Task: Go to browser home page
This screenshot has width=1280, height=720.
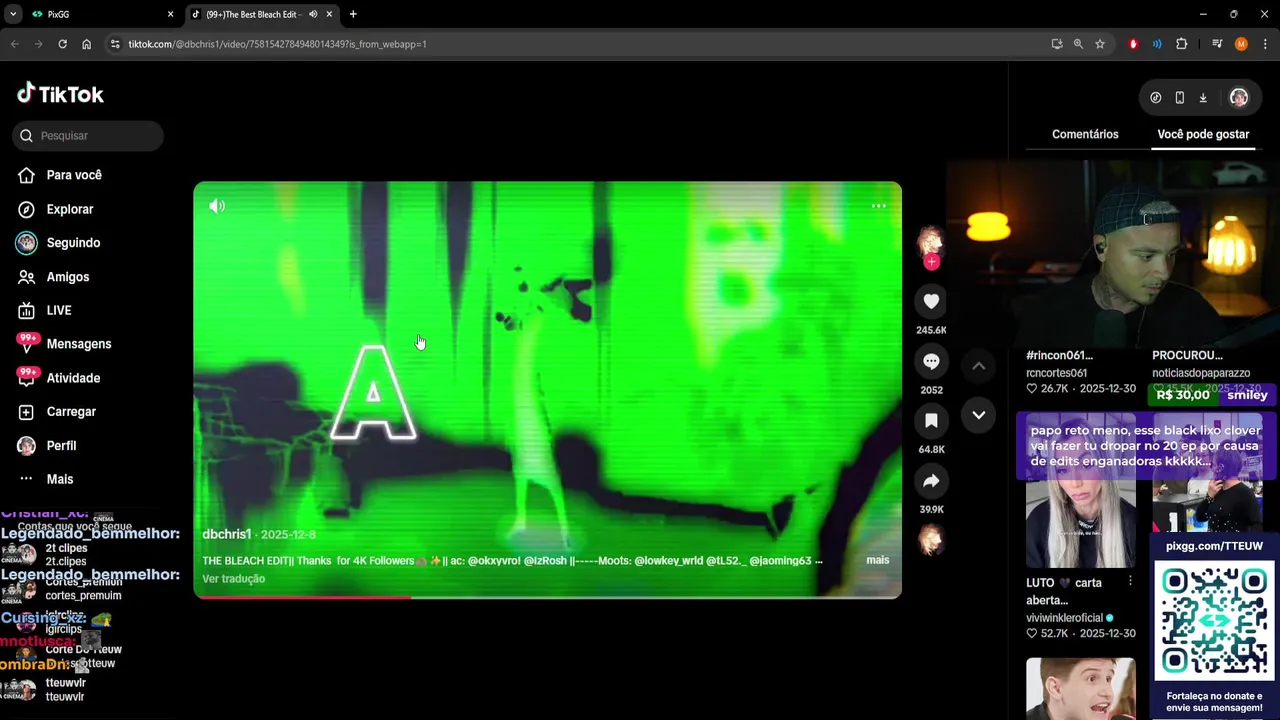Action: 87,44
